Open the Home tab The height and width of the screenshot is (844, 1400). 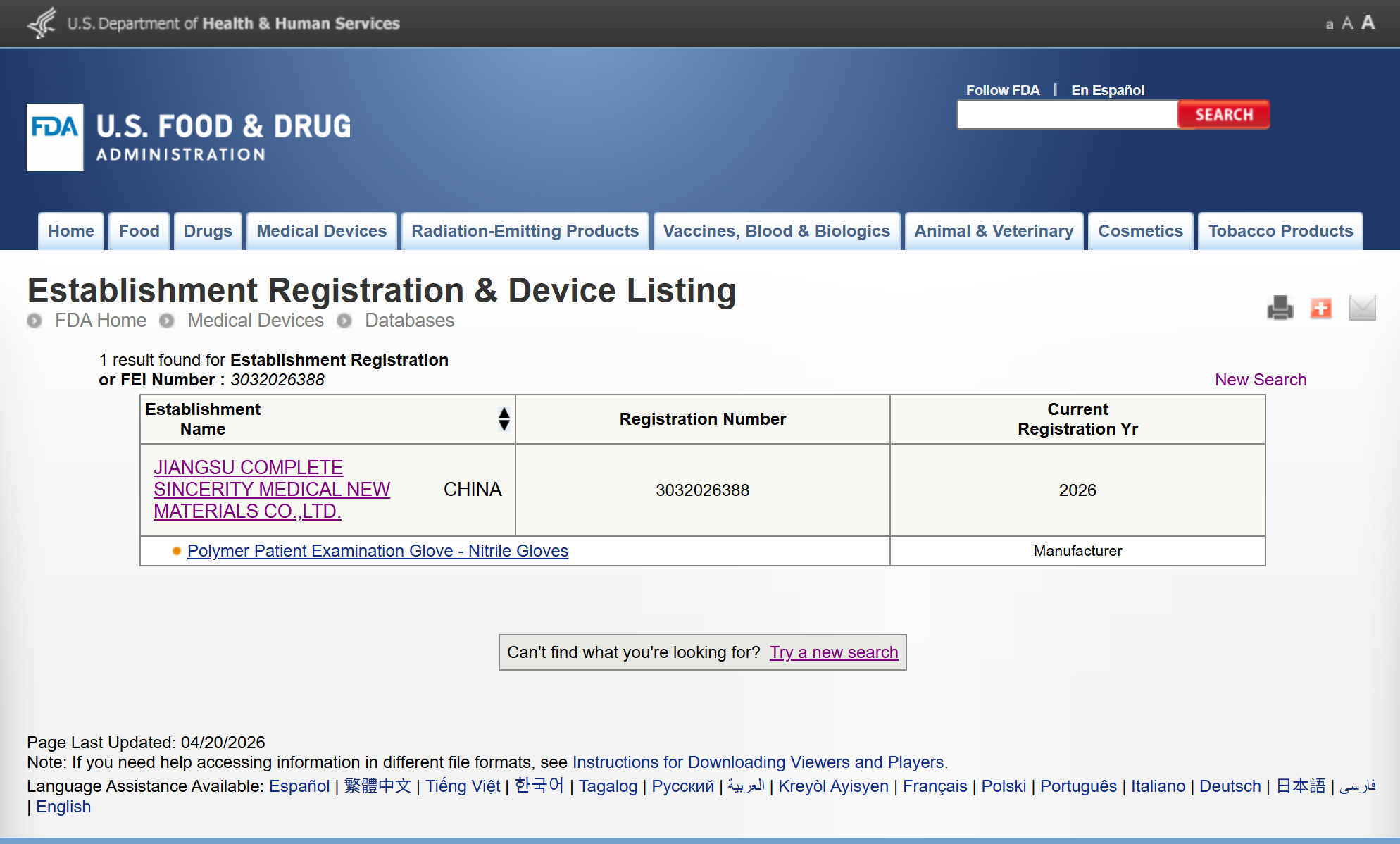click(x=71, y=231)
